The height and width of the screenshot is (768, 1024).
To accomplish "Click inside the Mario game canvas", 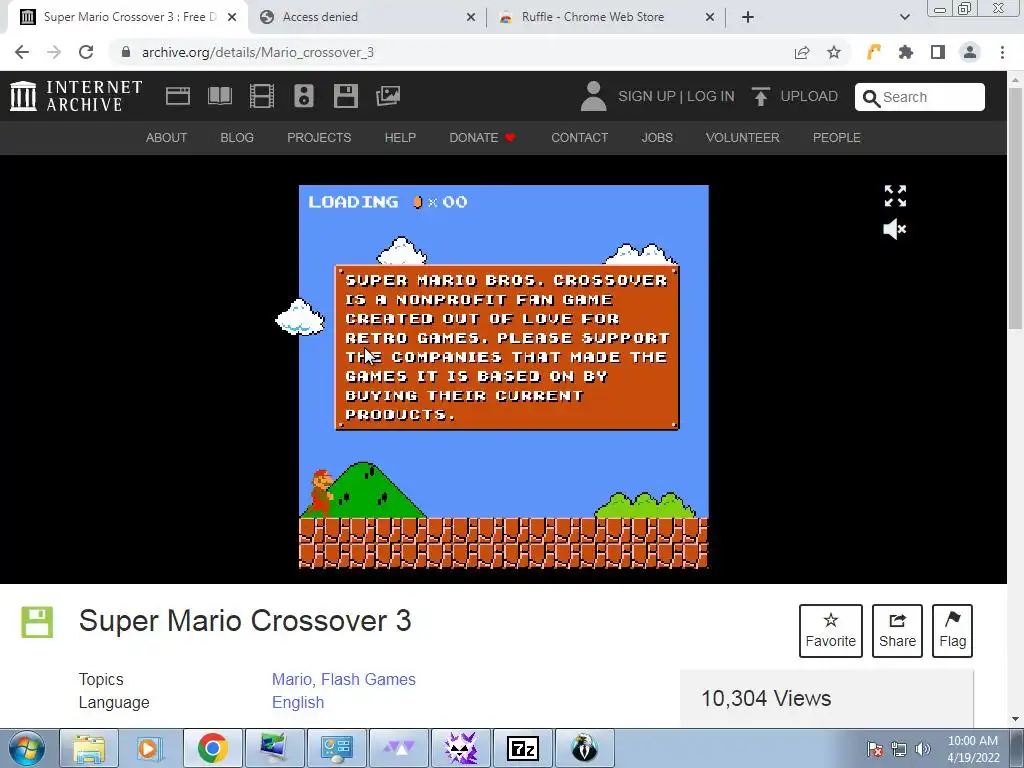I will click(x=504, y=377).
